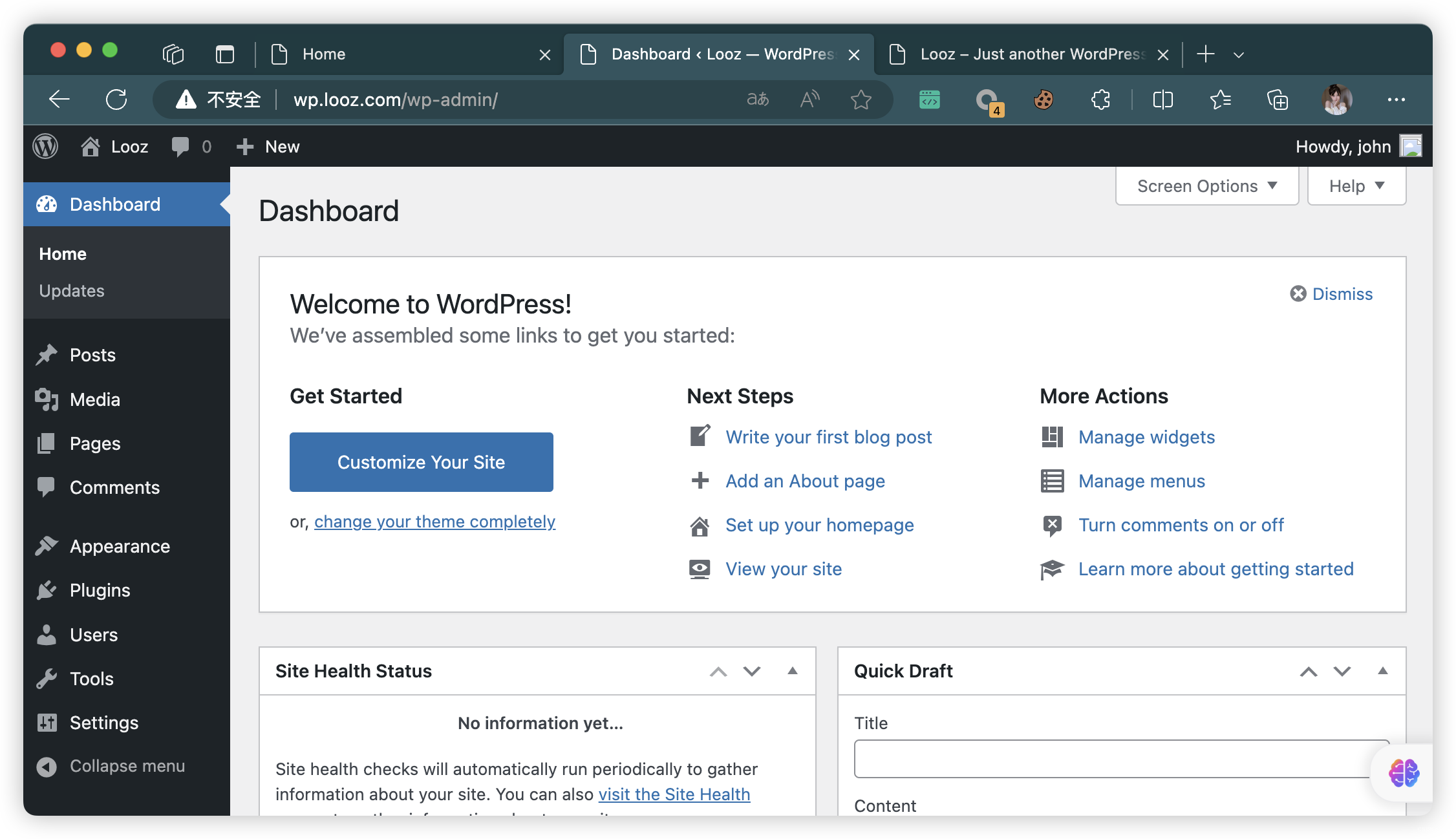The height and width of the screenshot is (839, 1456).
Task: Toggle Quick Draft panel collapse
Action: click(1383, 671)
